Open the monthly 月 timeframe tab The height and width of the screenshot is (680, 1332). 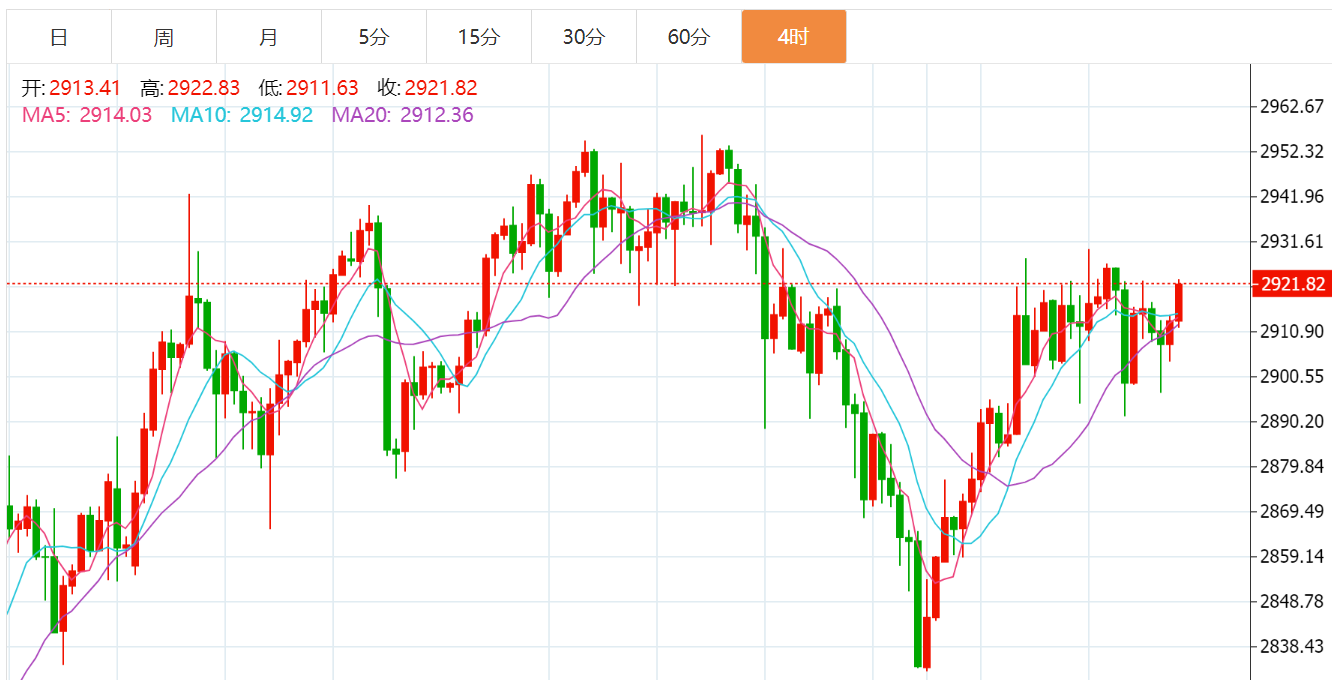pyautogui.click(x=269, y=37)
